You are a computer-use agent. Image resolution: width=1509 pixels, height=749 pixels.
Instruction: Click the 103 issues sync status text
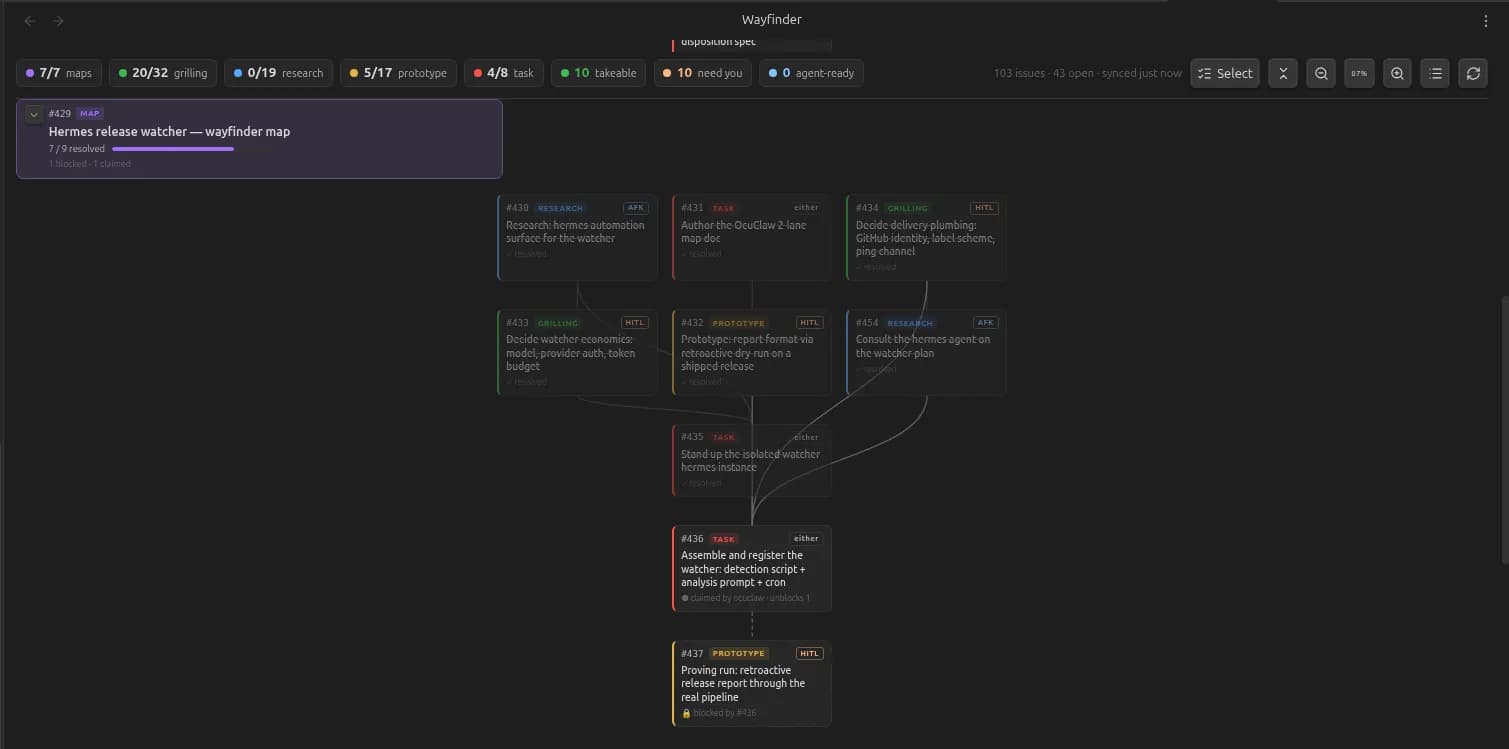tap(1088, 73)
